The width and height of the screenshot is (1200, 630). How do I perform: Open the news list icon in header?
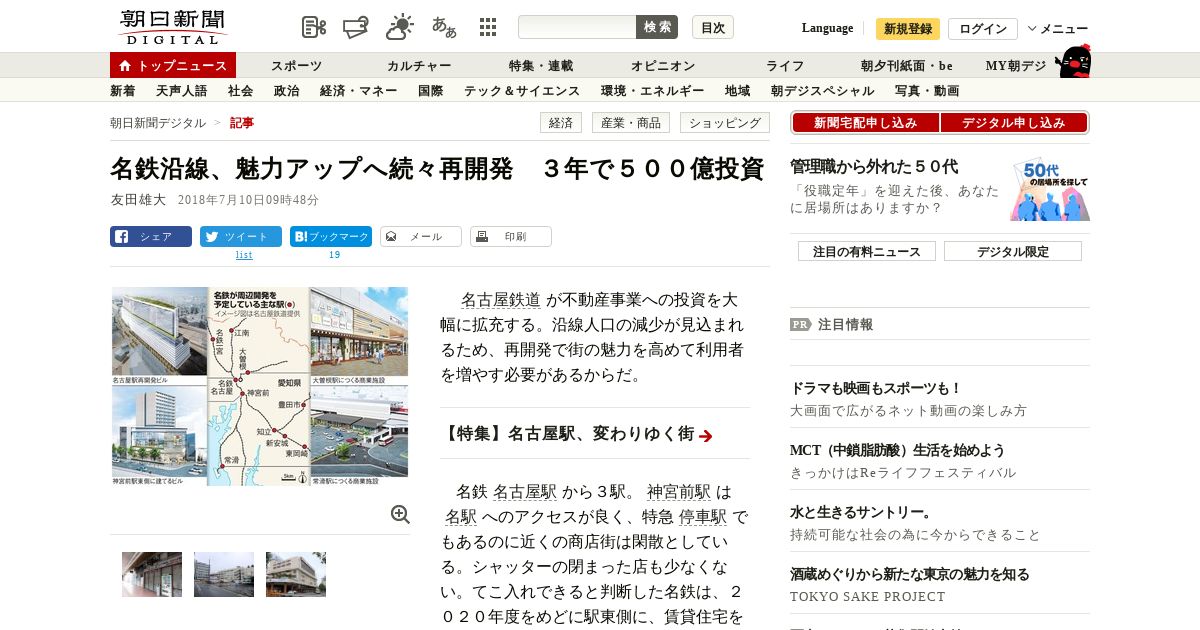[314, 27]
